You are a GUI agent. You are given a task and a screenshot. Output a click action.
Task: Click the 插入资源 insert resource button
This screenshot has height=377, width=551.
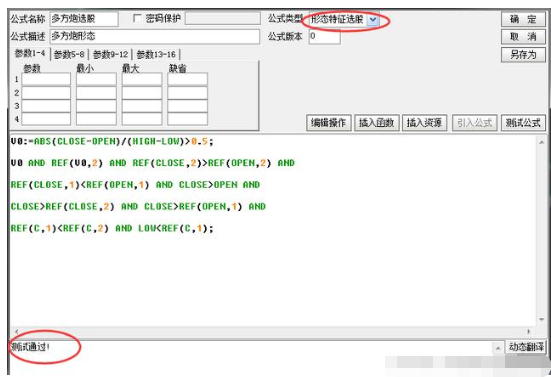(424, 123)
